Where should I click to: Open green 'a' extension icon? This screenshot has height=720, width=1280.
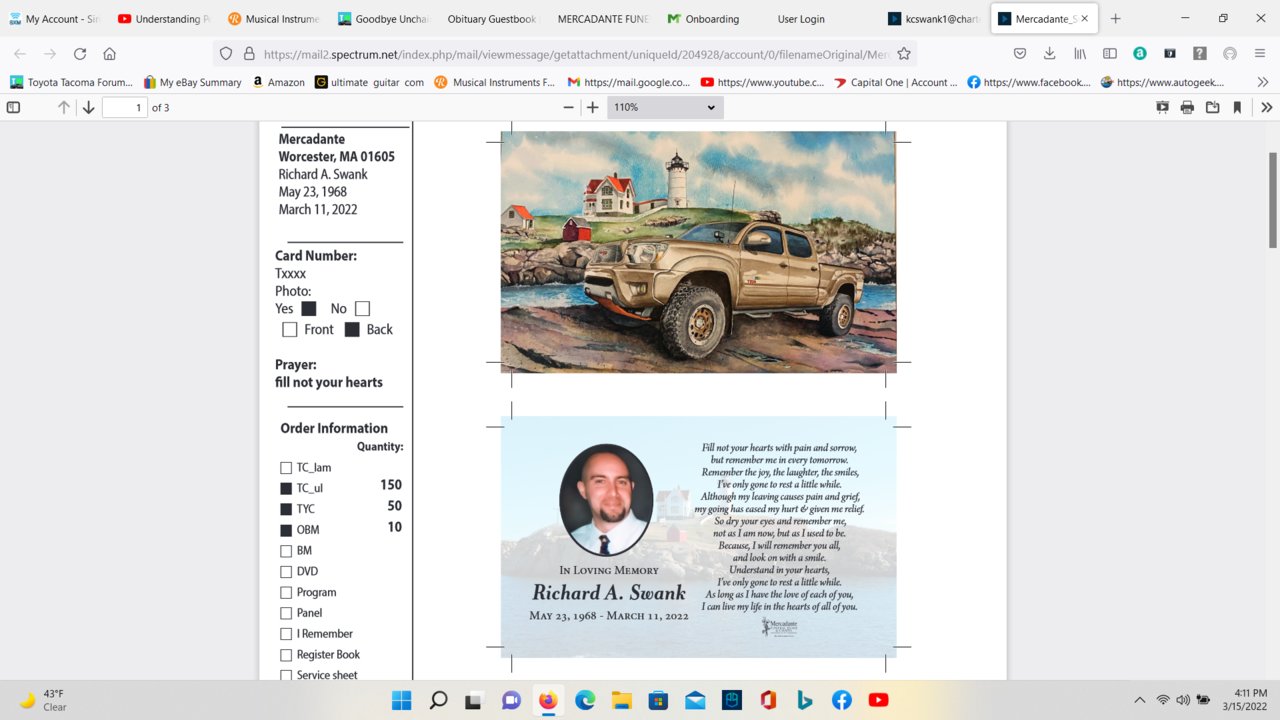[1139, 54]
